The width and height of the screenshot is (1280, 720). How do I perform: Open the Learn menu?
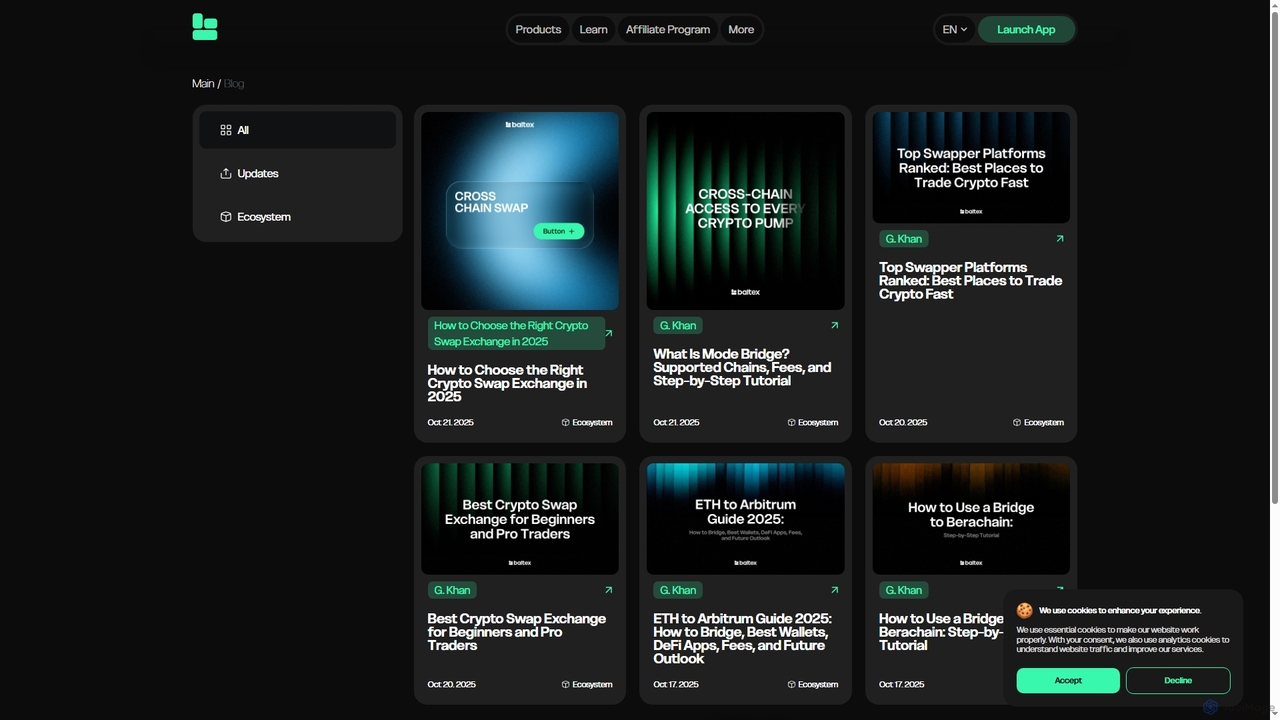tap(593, 30)
